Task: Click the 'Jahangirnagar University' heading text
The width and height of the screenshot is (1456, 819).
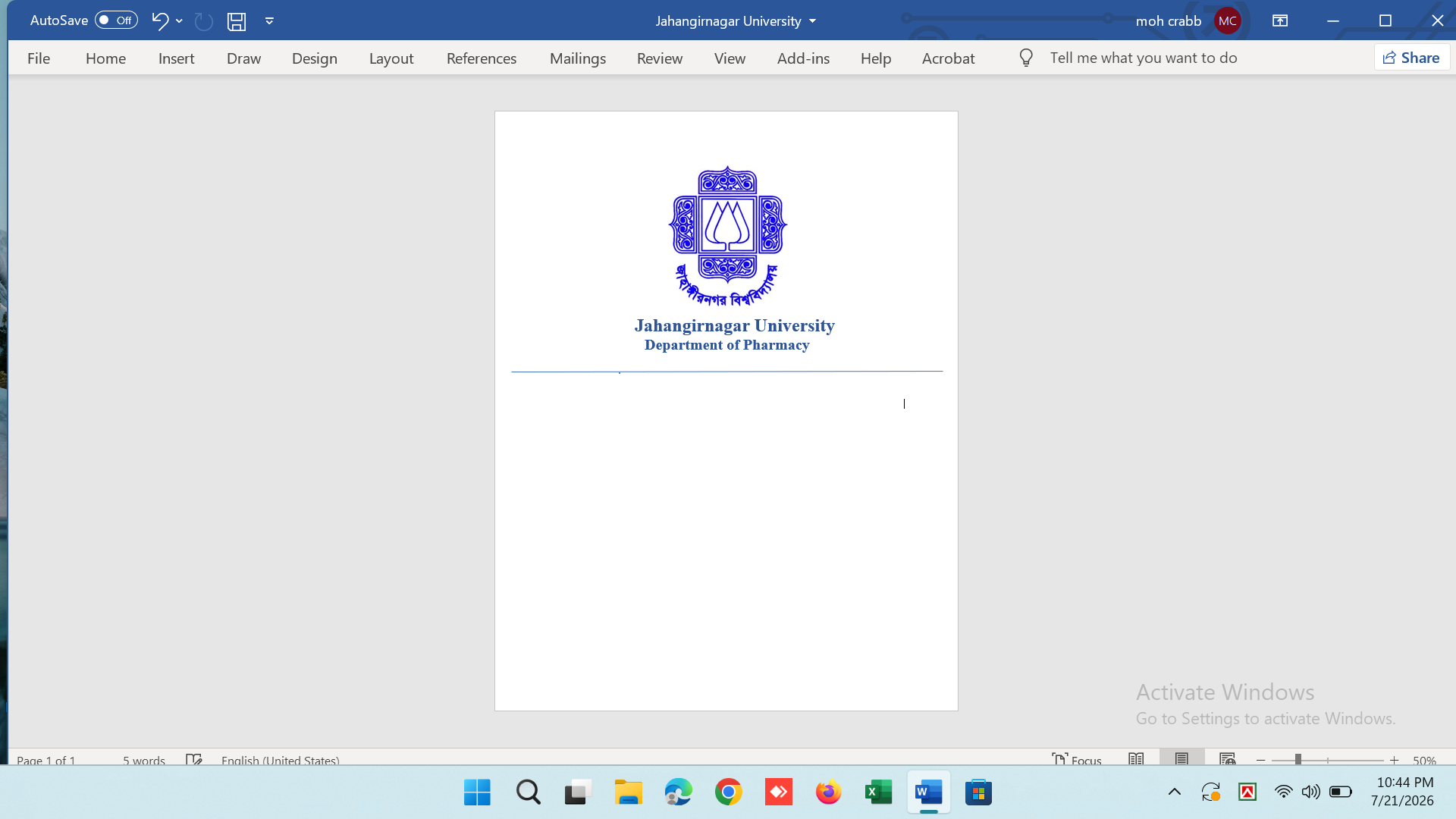Action: pyautogui.click(x=734, y=325)
